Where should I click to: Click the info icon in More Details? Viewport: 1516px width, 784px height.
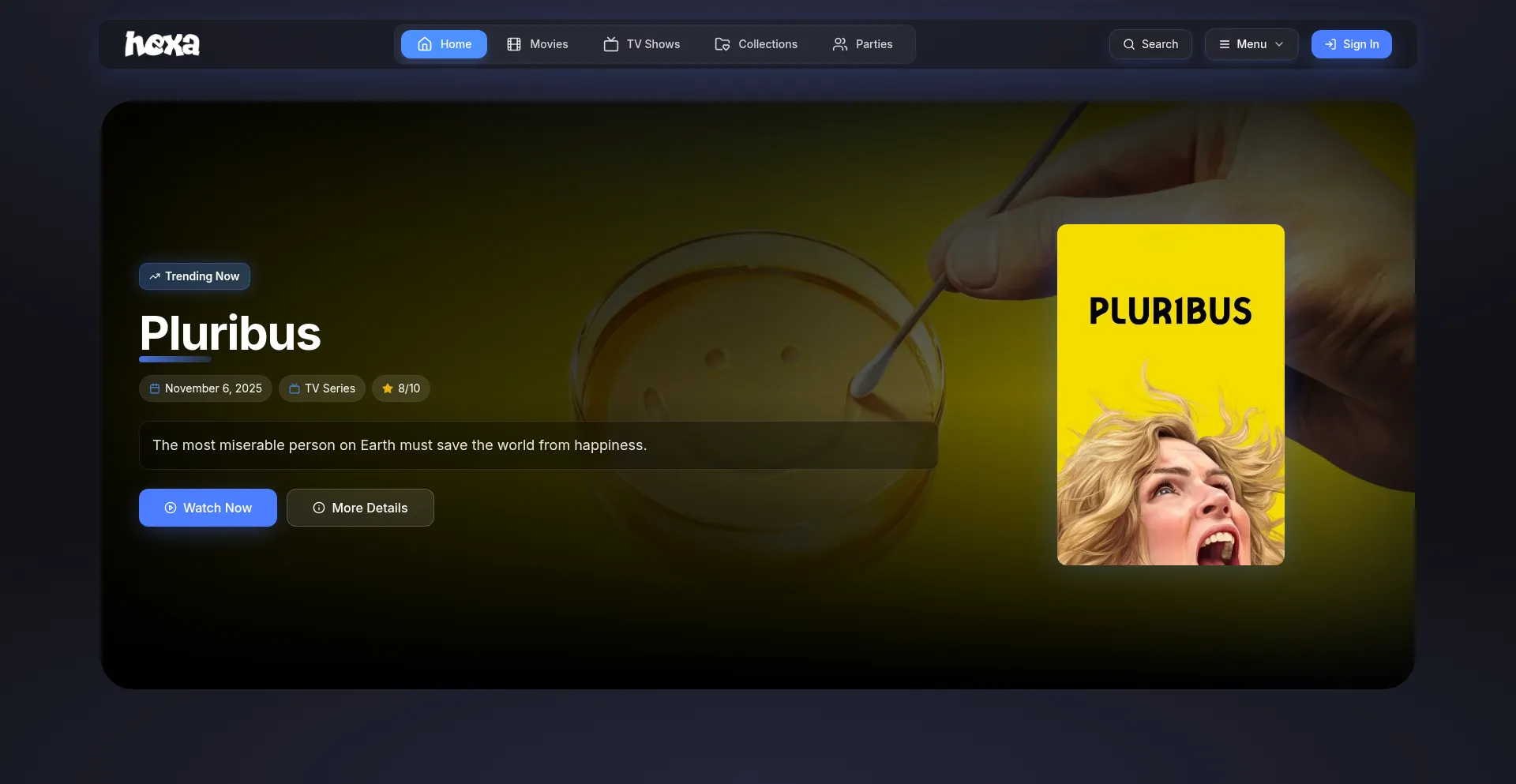tap(319, 508)
